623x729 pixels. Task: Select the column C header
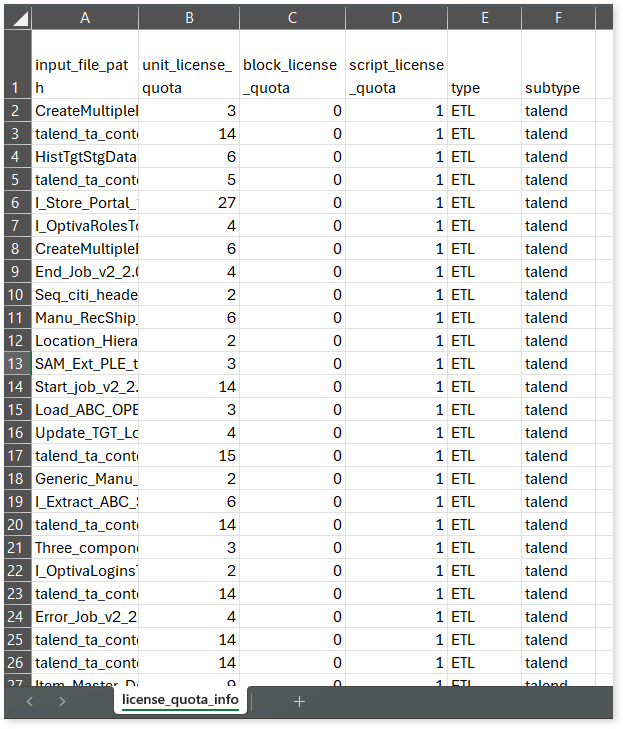coord(293,18)
